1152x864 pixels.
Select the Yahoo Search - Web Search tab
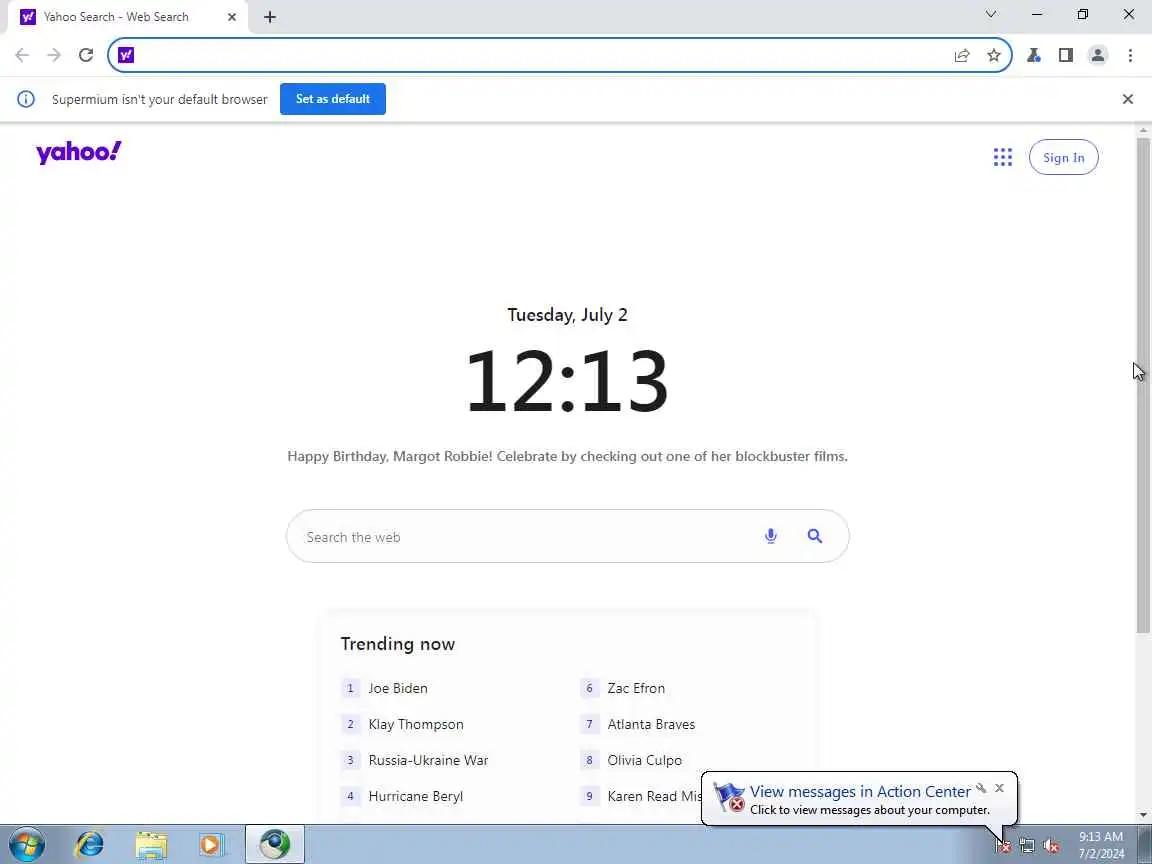[x=129, y=17]
